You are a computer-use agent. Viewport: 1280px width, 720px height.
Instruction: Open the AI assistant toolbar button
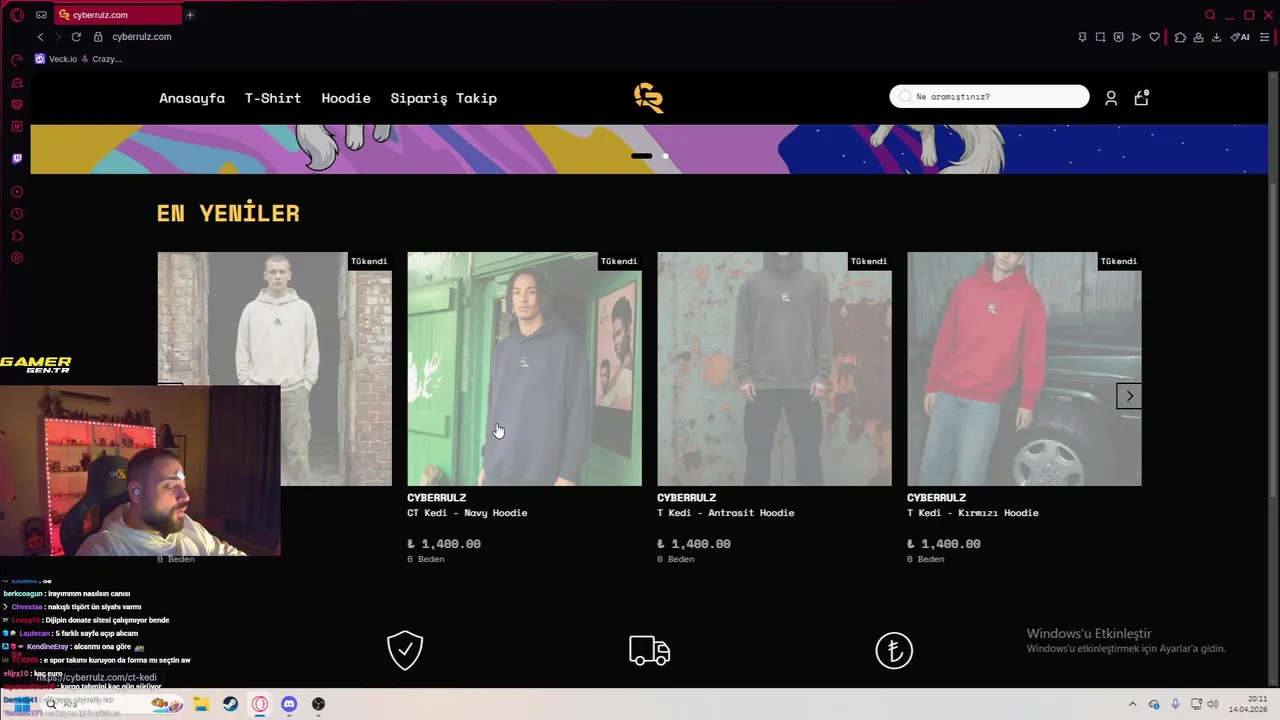(1240, 37)
